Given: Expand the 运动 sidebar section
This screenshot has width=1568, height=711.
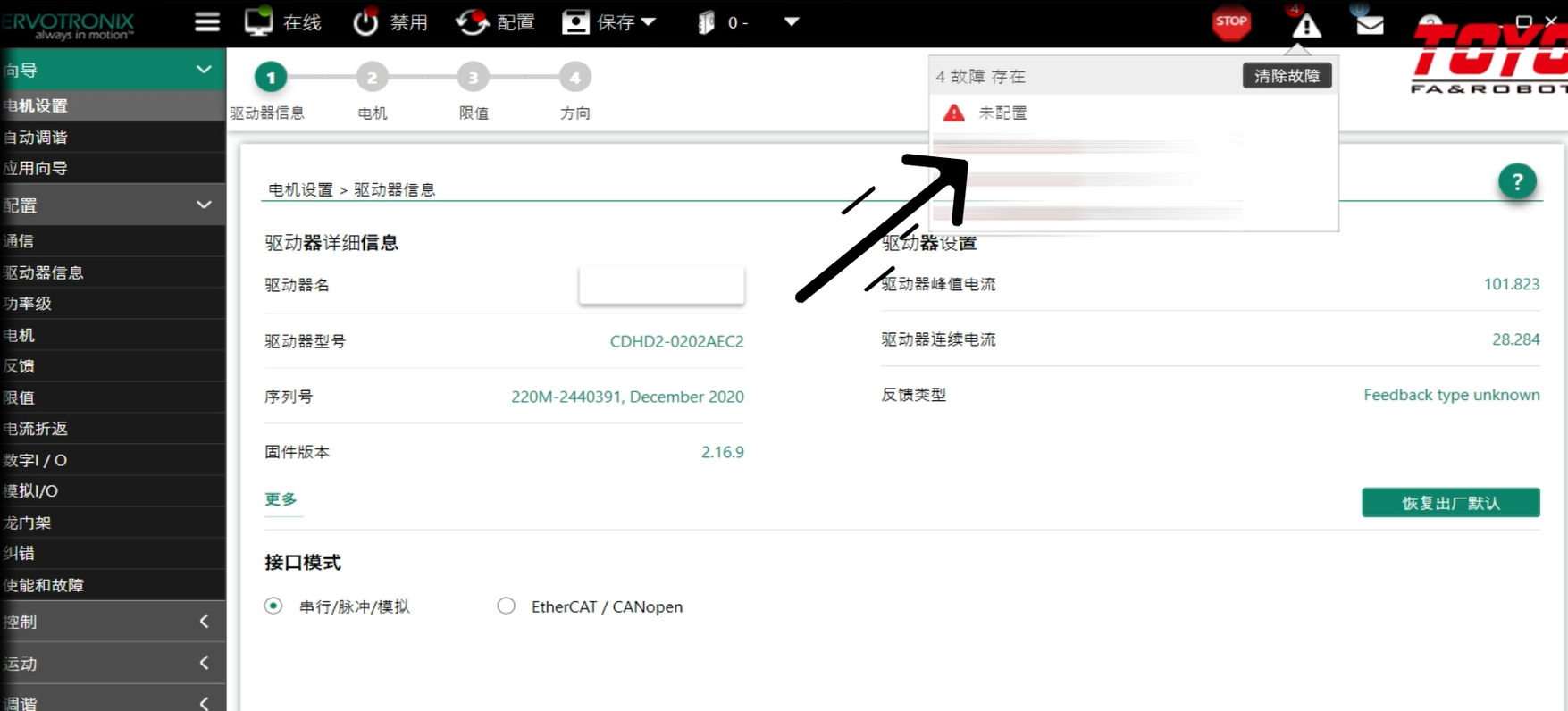Looking at the screenshot, I should coord(204,663).
